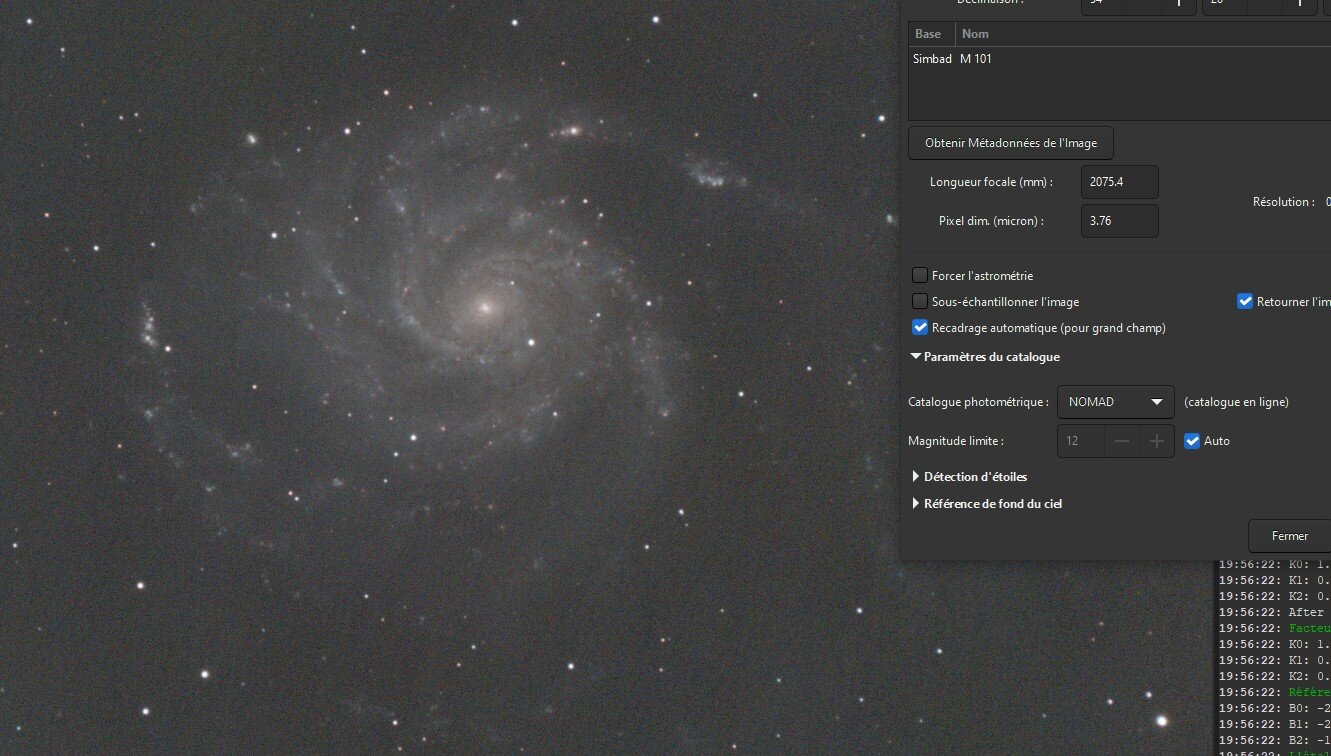This screenshot has height=756, width=1331.
Task: Click the log line "B0: -2"
Action: tap(1274, 708)
